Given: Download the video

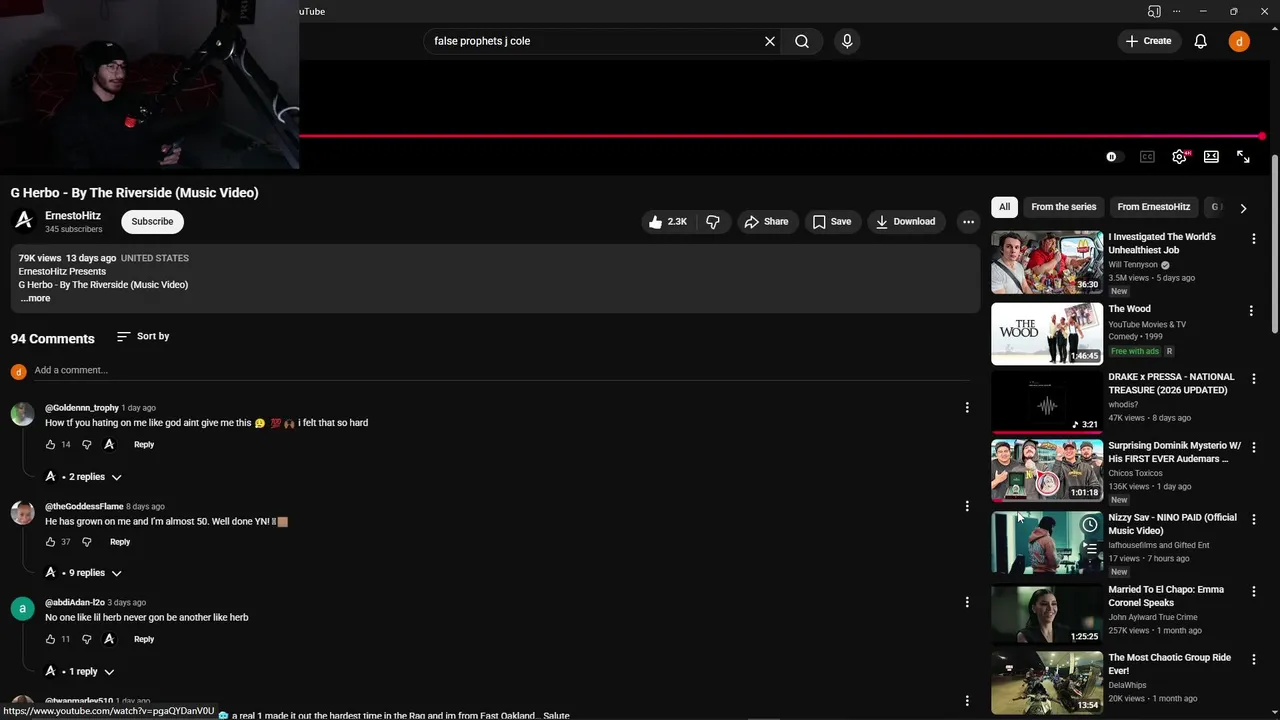Looking at the screenshot, I should [x=905, y=221].
